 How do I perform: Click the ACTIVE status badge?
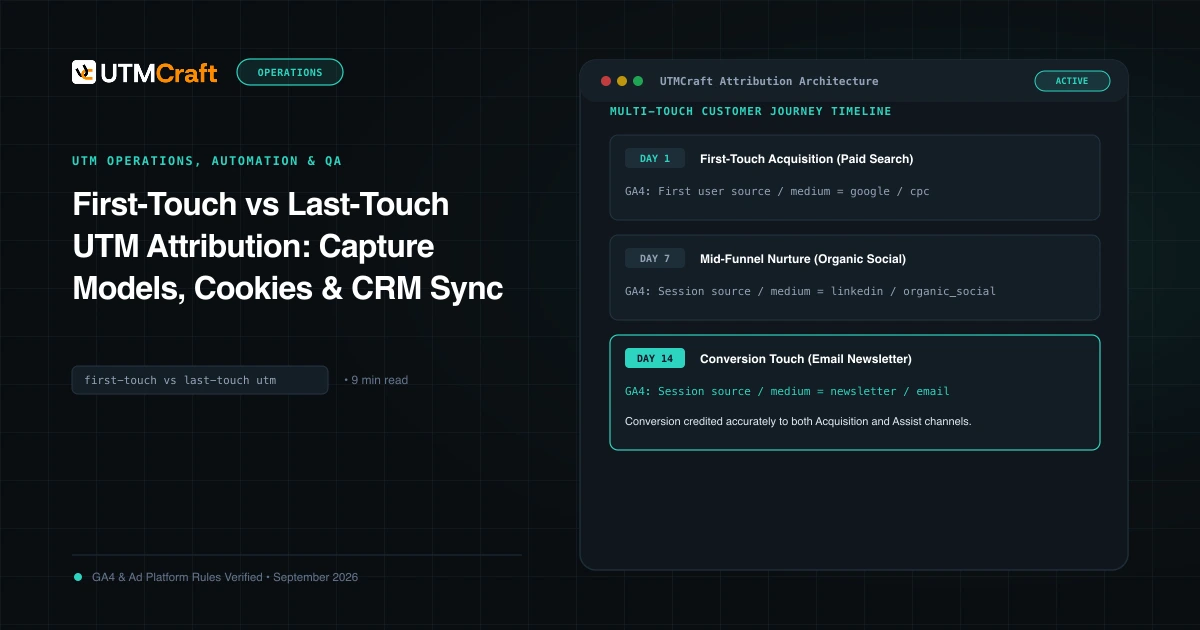pos(1072,81)
